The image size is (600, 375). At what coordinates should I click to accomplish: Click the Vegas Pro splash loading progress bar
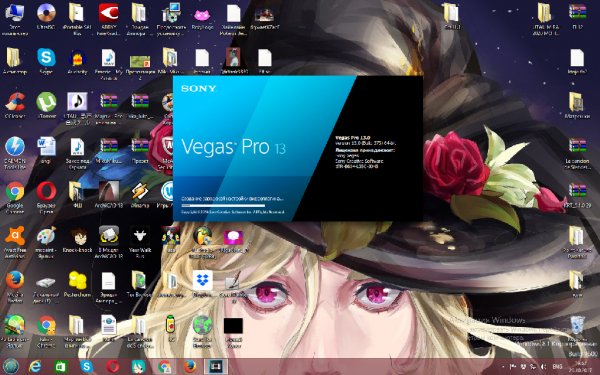pos(223,206)
